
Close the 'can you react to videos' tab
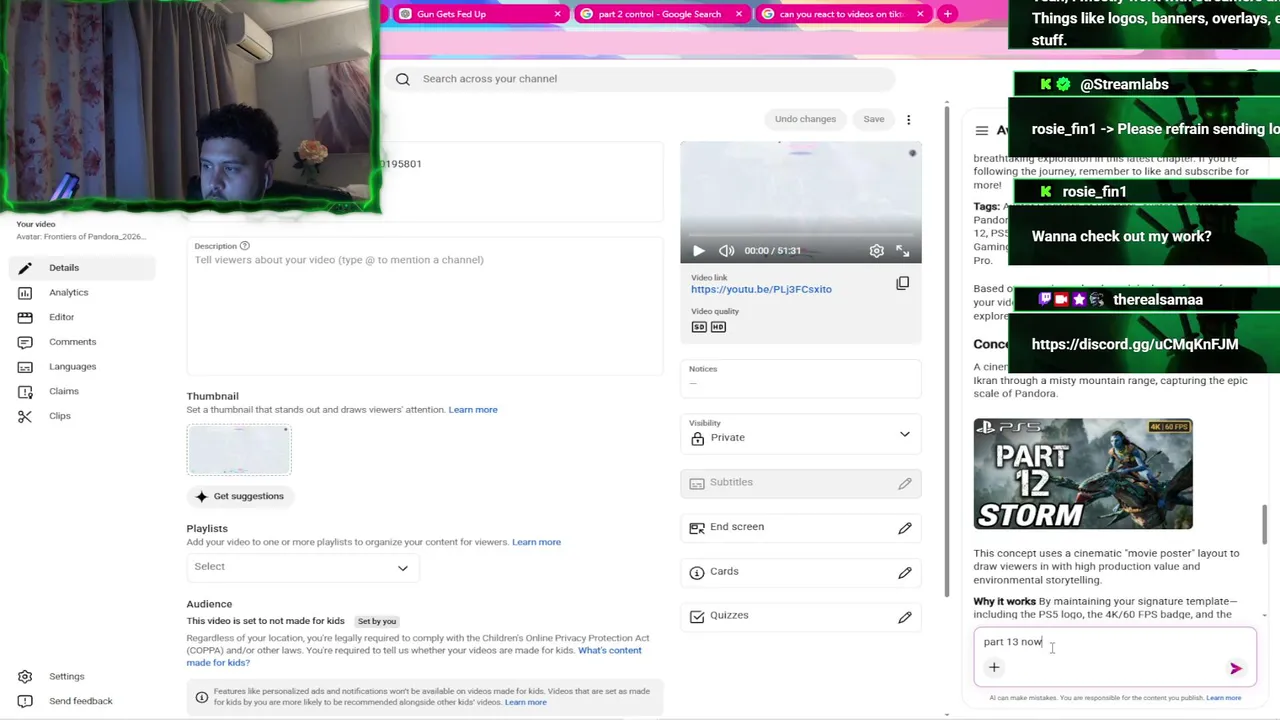point(920,14)
